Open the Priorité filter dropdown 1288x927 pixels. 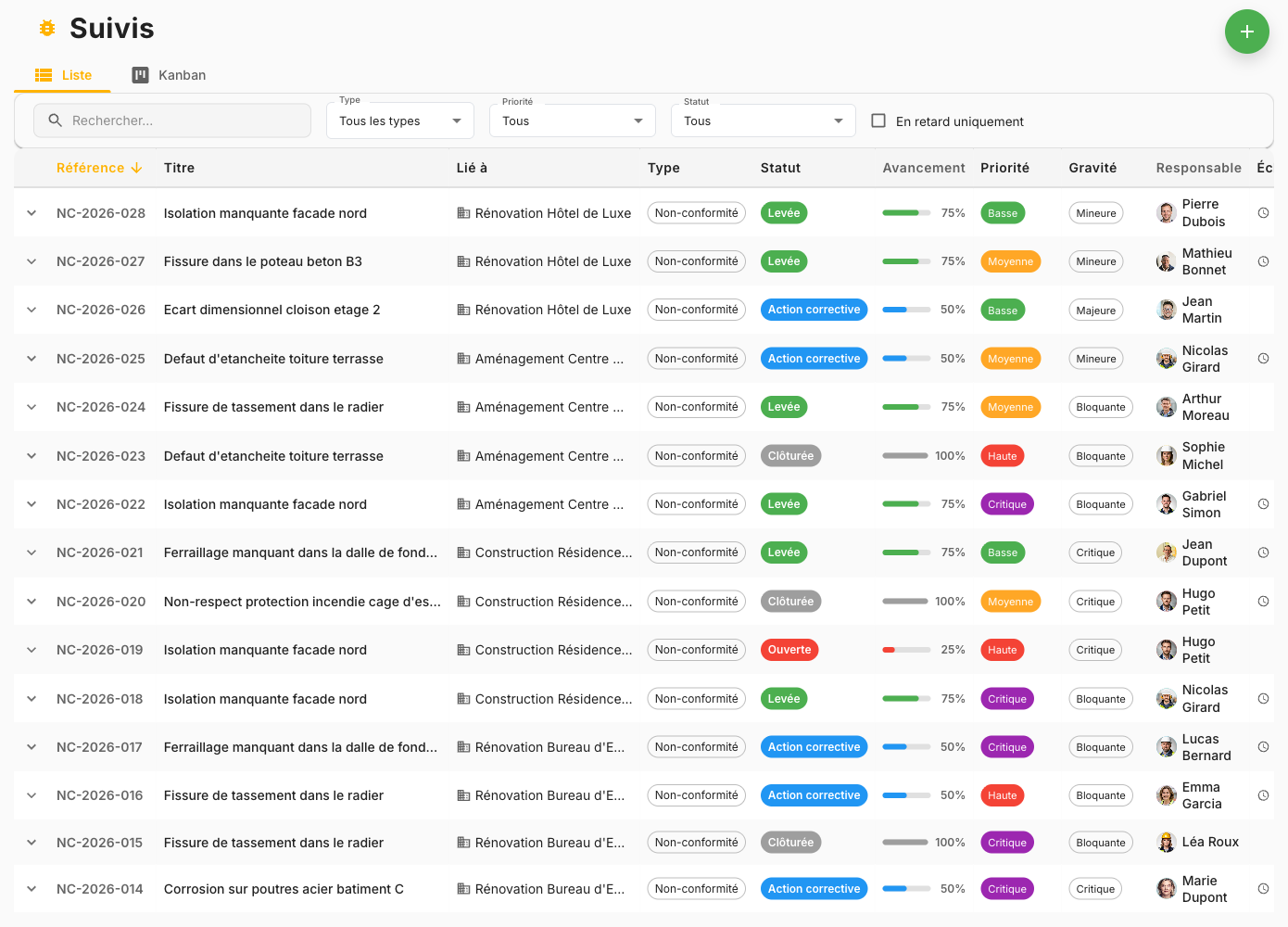pyautogui.click(x=572, y=121)
